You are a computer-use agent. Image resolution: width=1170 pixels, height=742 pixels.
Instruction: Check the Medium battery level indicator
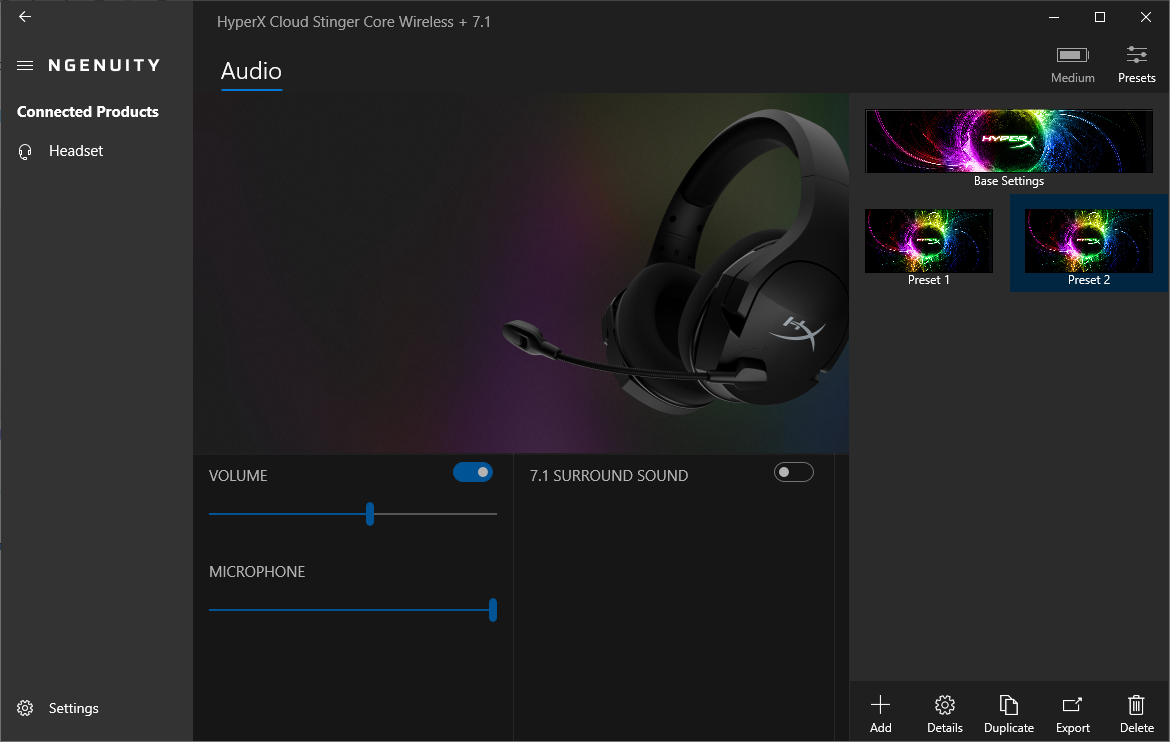1072,65
